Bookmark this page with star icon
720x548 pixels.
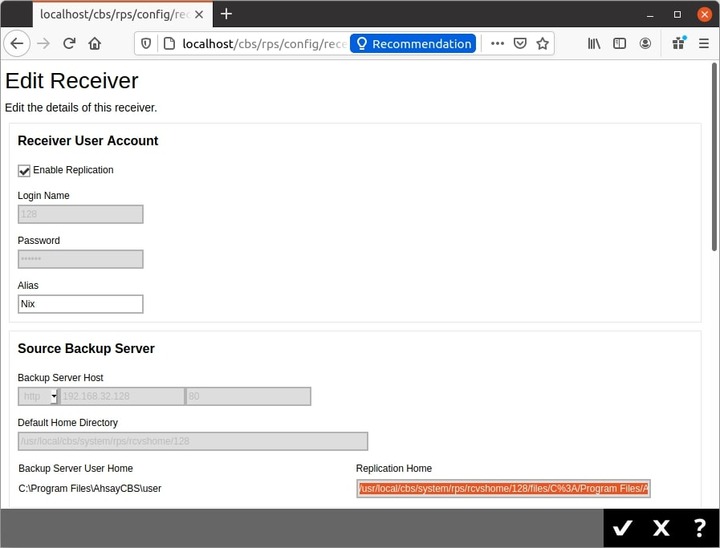coord(543,44)
